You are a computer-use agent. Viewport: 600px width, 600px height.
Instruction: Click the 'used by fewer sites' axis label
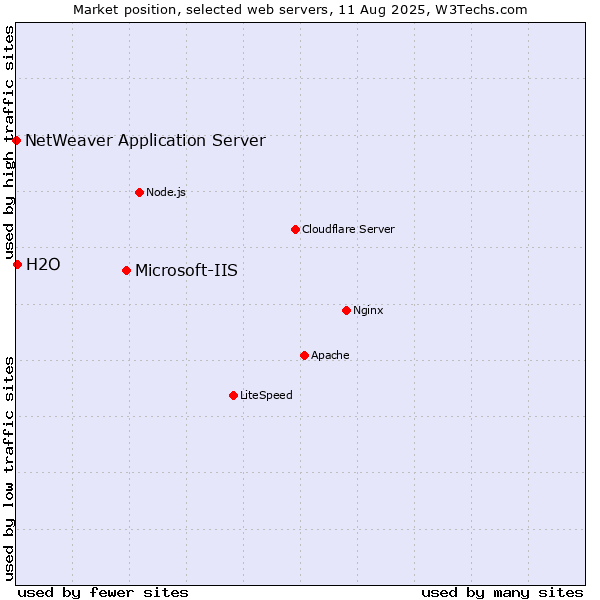(103, 593)
